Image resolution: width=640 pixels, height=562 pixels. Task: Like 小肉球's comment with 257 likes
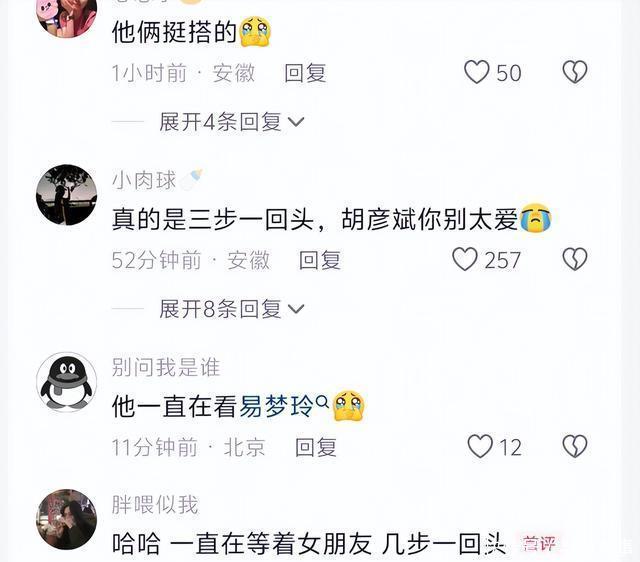tap(465, 259)
